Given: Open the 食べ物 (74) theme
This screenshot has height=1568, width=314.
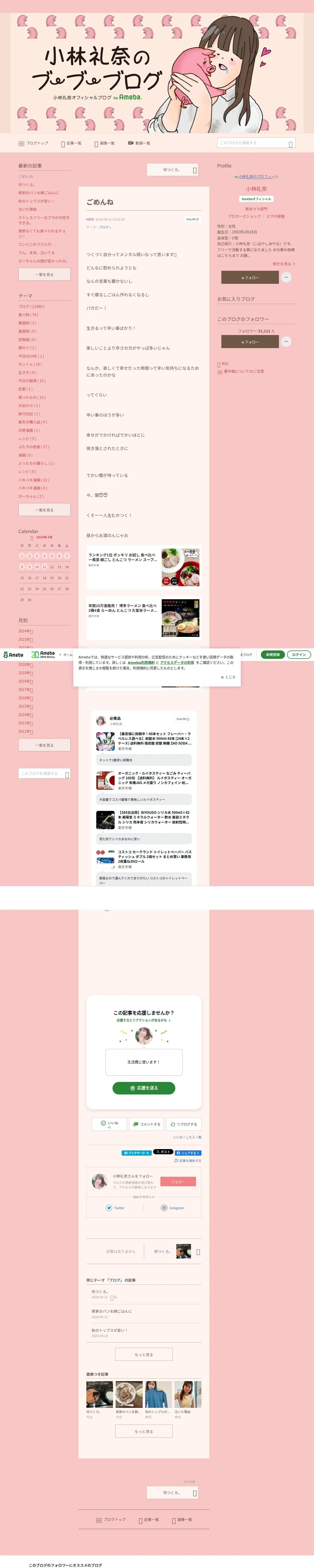Looking at the screenshot, I should tap(28, 315).
